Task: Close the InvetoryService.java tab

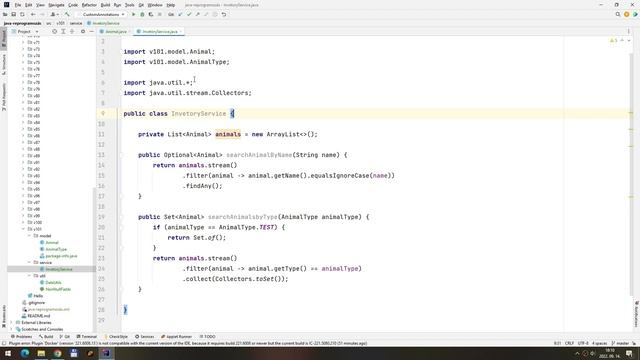Action: pyautogui.click(x=181, y=31)
